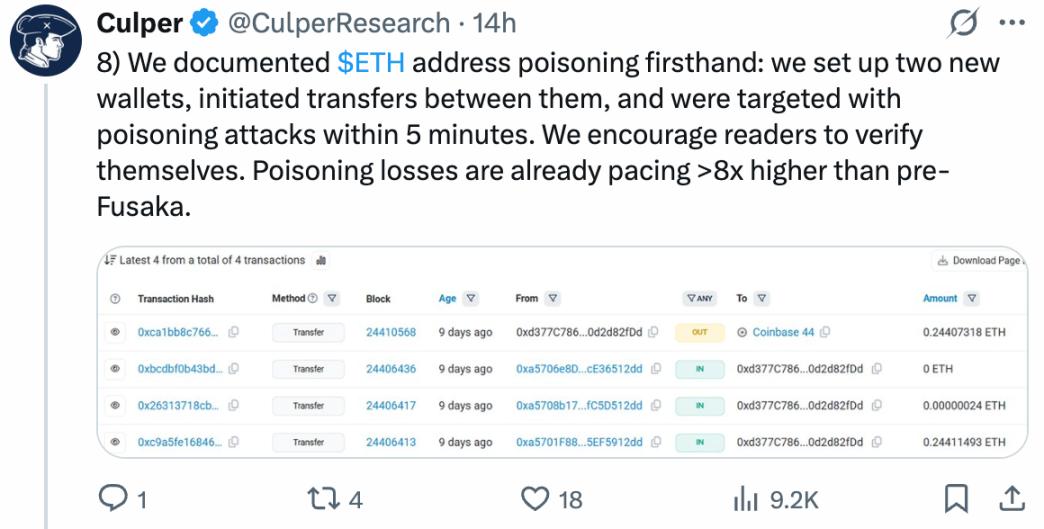Open the Method column filter dropdown

tap(333, 298)
